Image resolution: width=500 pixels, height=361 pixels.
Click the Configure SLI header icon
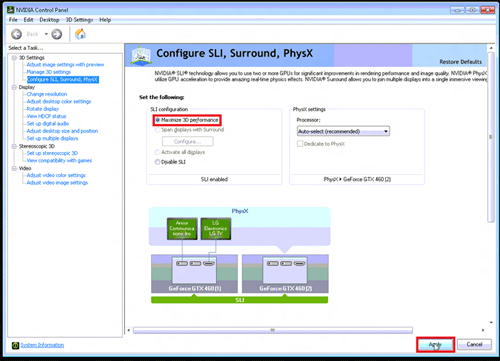(141, 55)
